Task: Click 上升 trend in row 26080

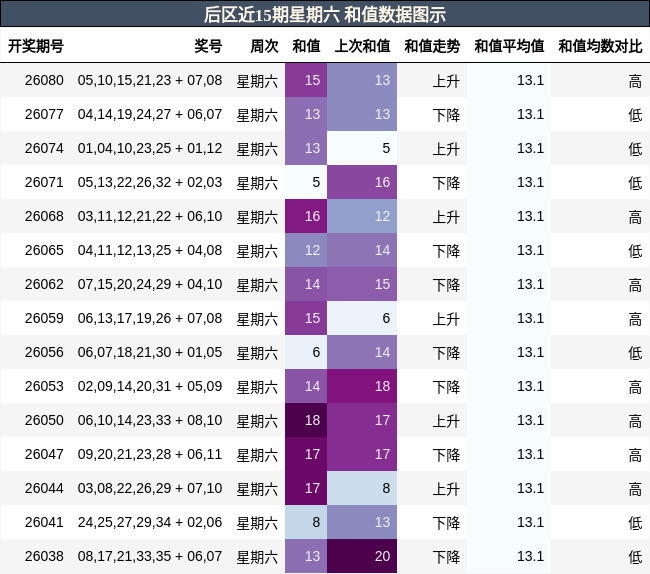Action: 446,81
